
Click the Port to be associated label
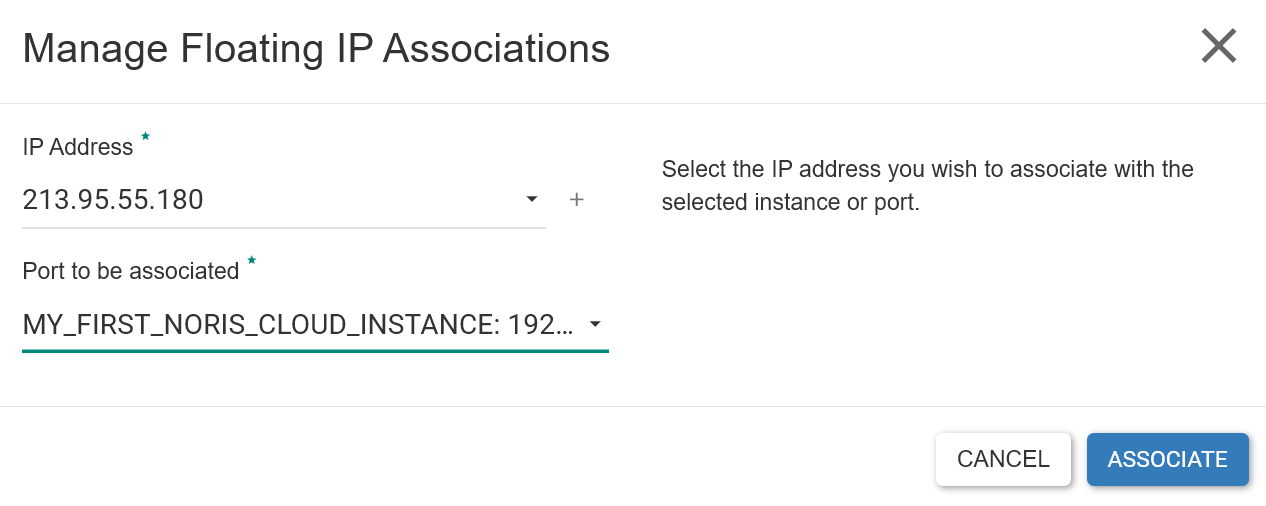click(x=131, y=271)
